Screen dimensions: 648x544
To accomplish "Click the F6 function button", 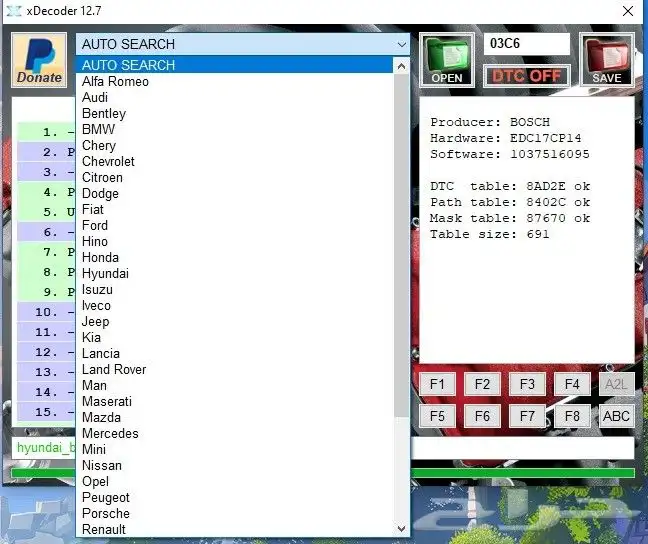I will point(482,416).
